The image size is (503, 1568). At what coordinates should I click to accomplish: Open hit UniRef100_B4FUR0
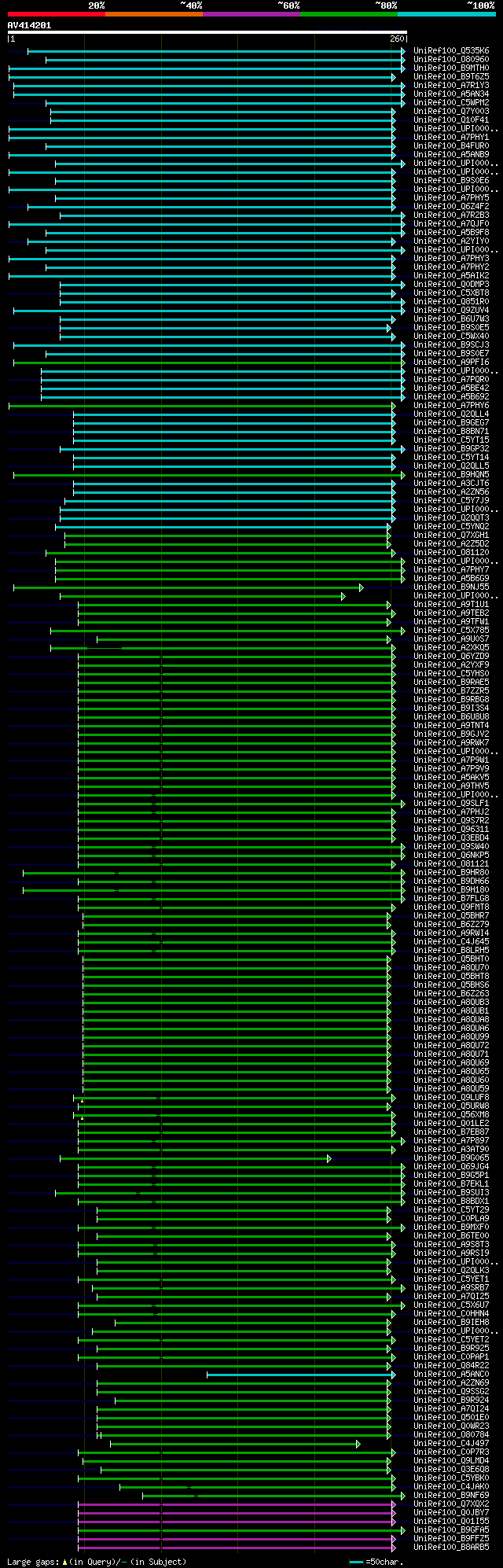(451, 146)
